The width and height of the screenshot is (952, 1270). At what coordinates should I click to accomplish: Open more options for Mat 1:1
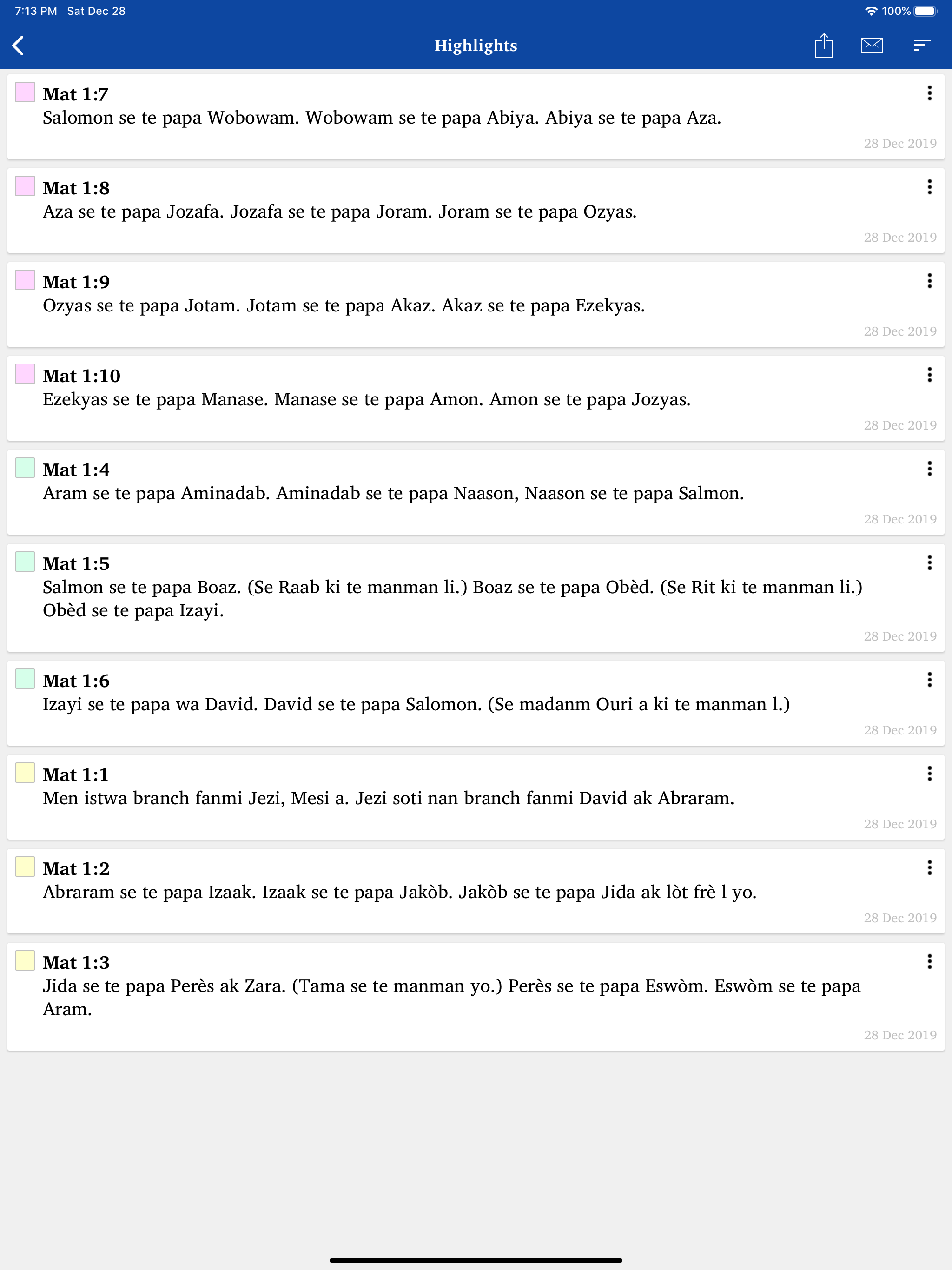pyautogui.click(x=929, y=774)
